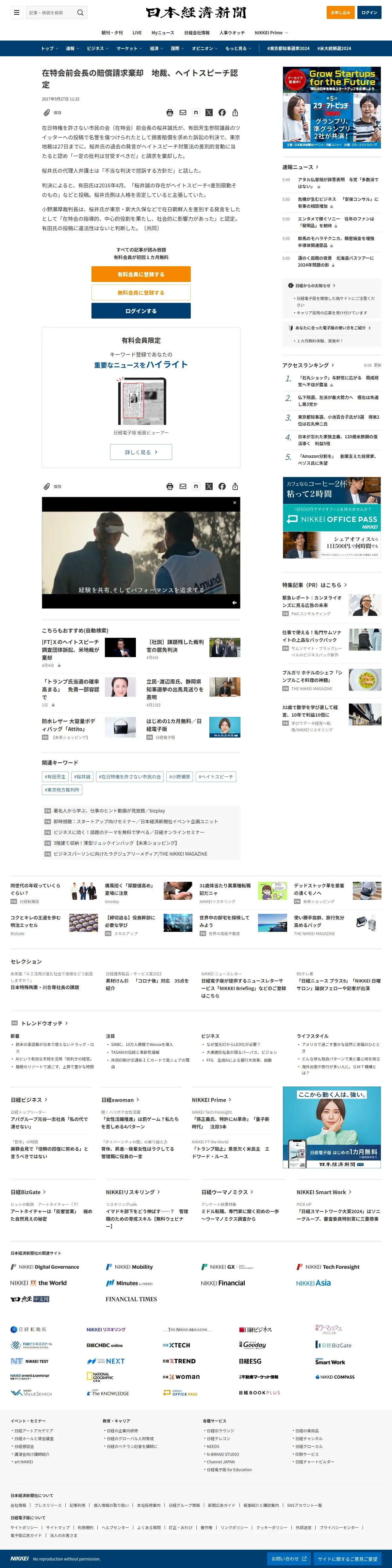Expand the 国際 navigation dropdown
The height and width of the screenshot is (1568, 392).
177,49
